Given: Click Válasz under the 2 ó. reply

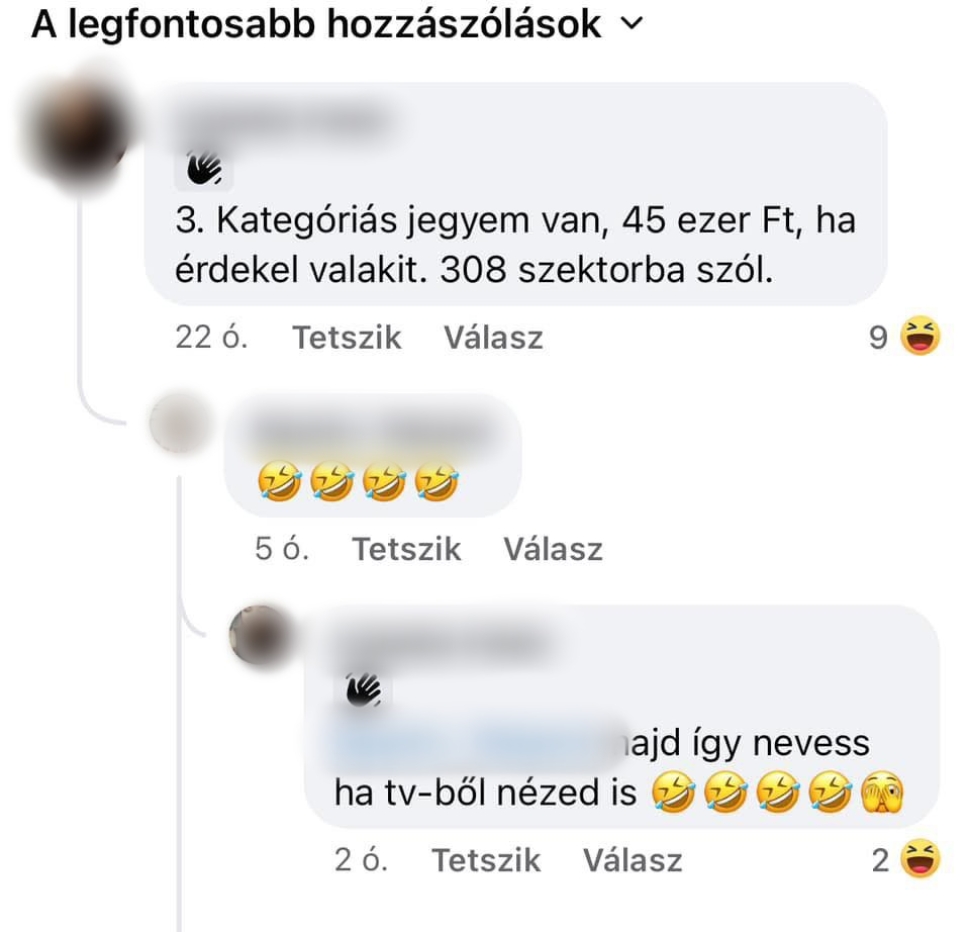Looking at the screenshot, I should 632,860.
